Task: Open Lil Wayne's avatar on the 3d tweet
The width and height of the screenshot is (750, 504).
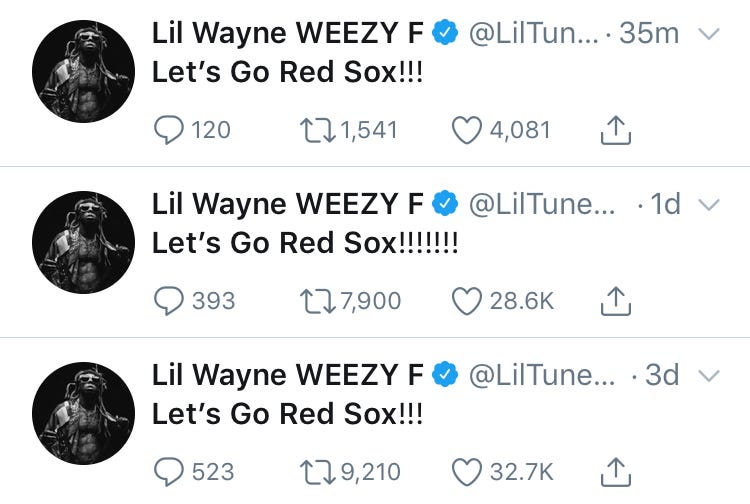Action: pyautogui.click(x=84, y=413)
